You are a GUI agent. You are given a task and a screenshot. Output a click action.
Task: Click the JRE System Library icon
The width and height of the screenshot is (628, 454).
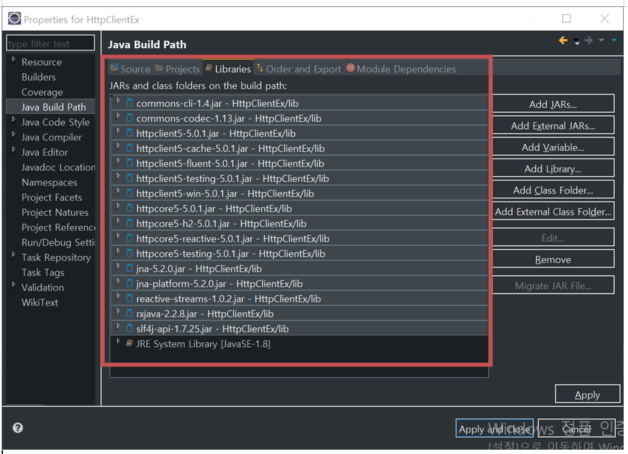(x=129, y=343)
